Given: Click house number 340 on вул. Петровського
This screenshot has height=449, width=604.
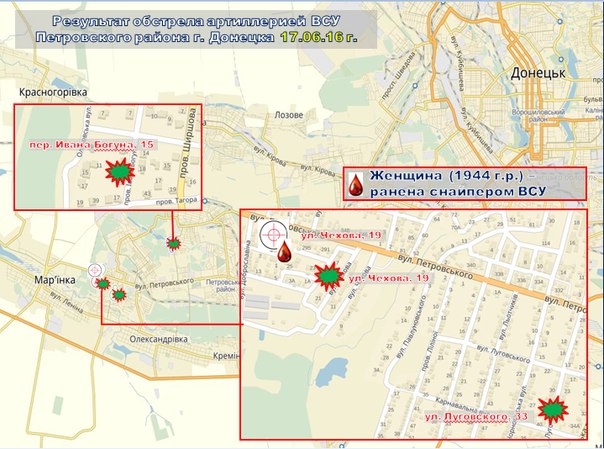Looking at the screenshot, I should [x=471, y=265].
